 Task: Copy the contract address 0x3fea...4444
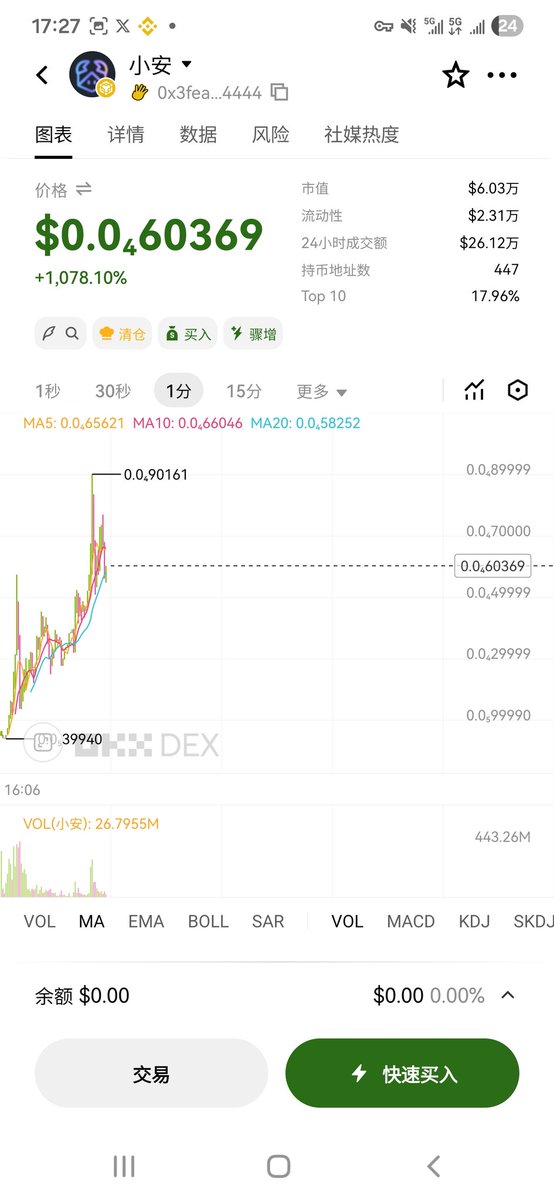click(280, 93)
